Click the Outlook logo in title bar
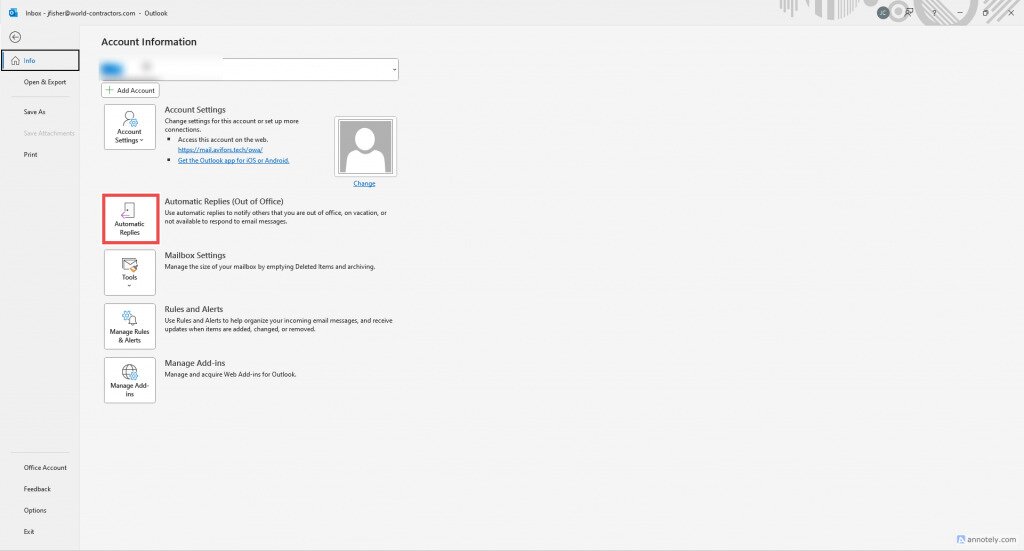This screenshot has height=551, width=1024. (x=13, y=12)
